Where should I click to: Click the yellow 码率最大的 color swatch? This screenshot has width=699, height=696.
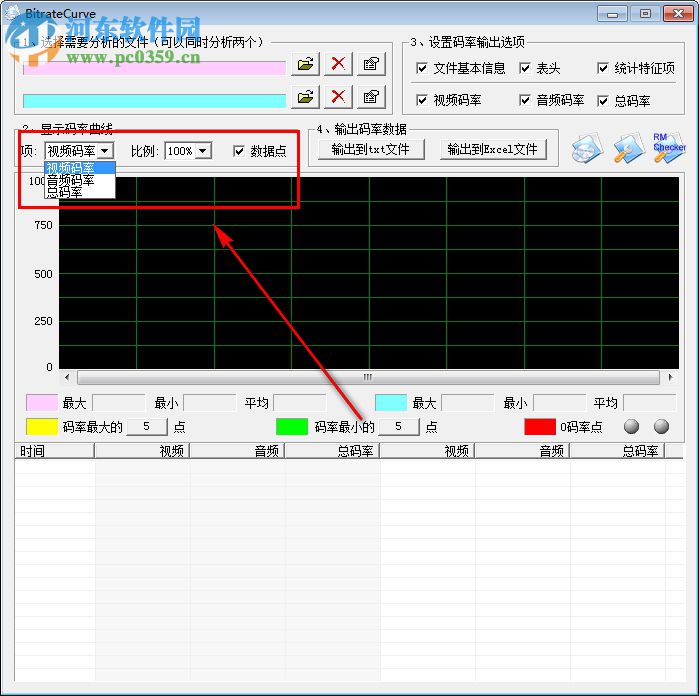(x=42, y=427)
